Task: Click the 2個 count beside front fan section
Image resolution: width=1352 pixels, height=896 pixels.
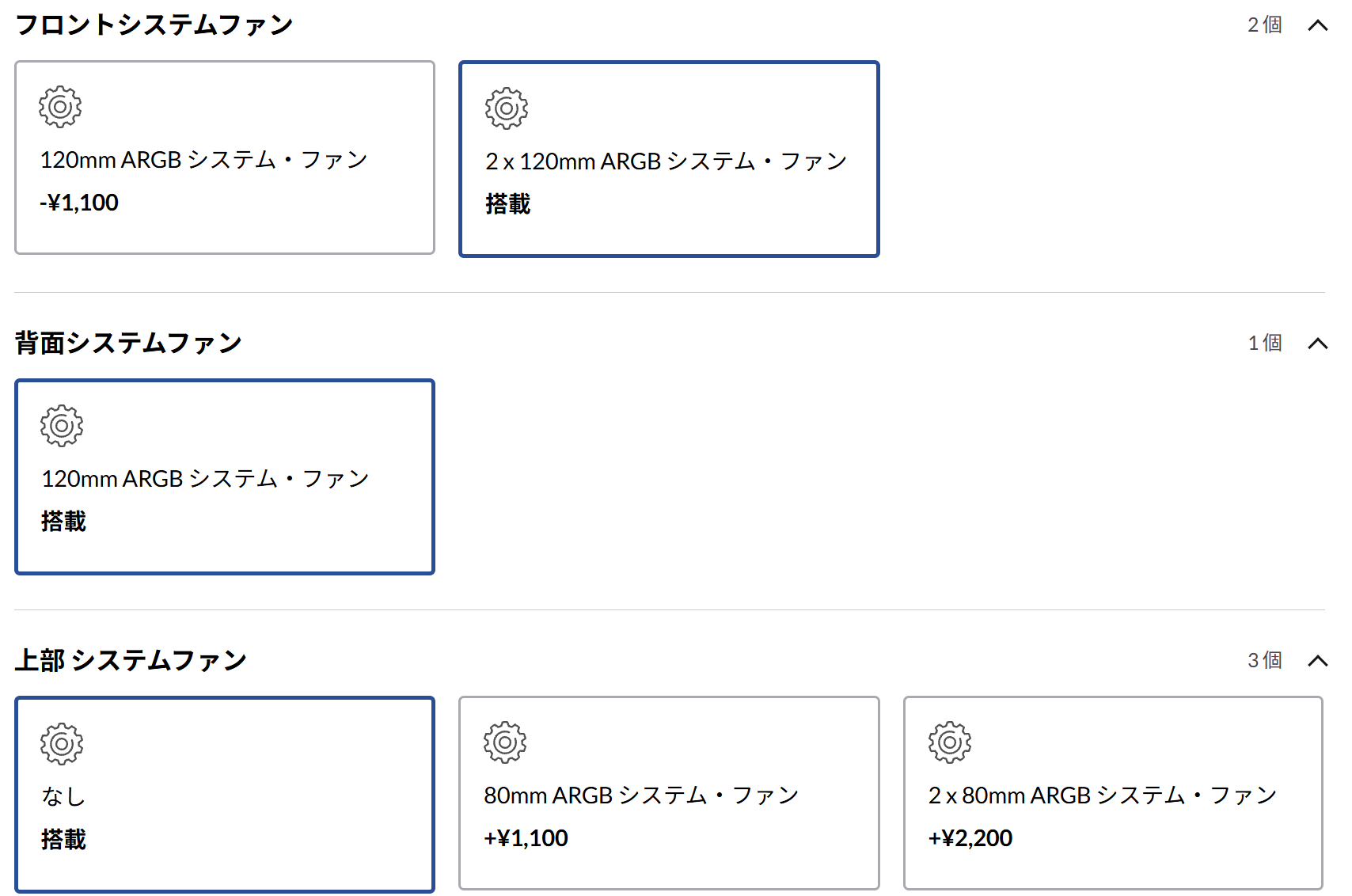Action: point(1264,25)
